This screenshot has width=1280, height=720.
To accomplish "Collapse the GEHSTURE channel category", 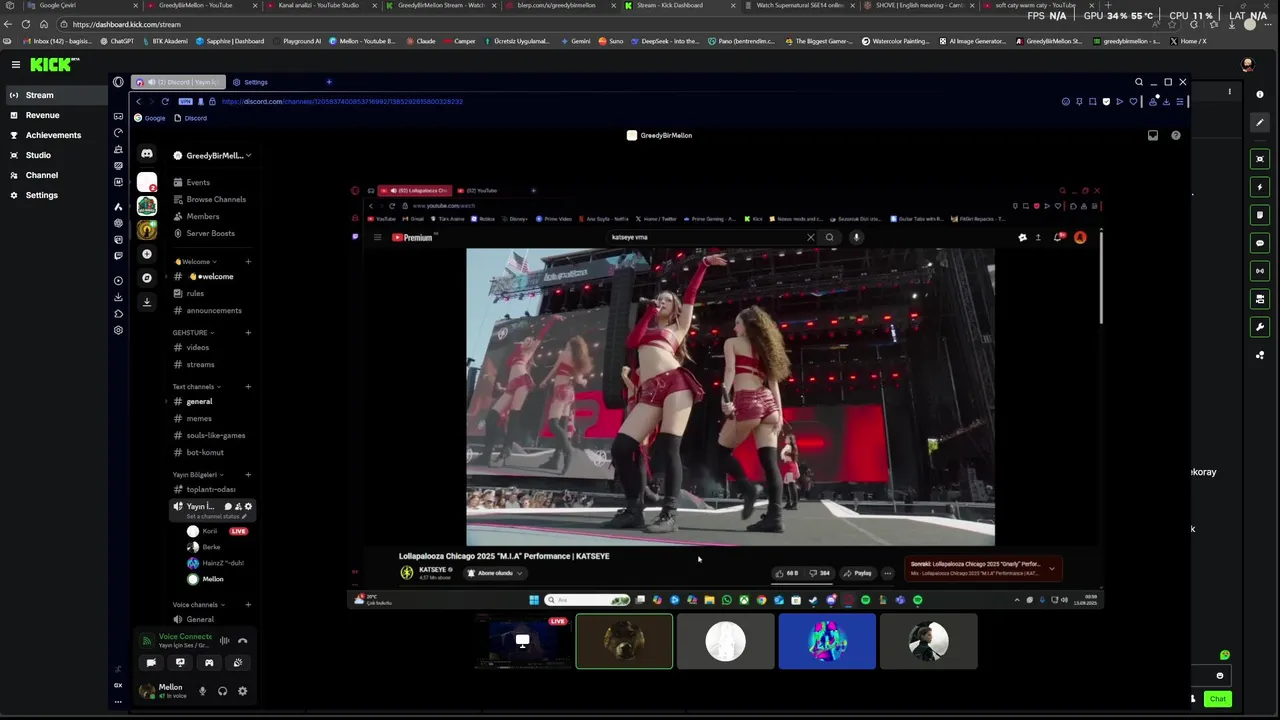I will [x=193, y=332].
